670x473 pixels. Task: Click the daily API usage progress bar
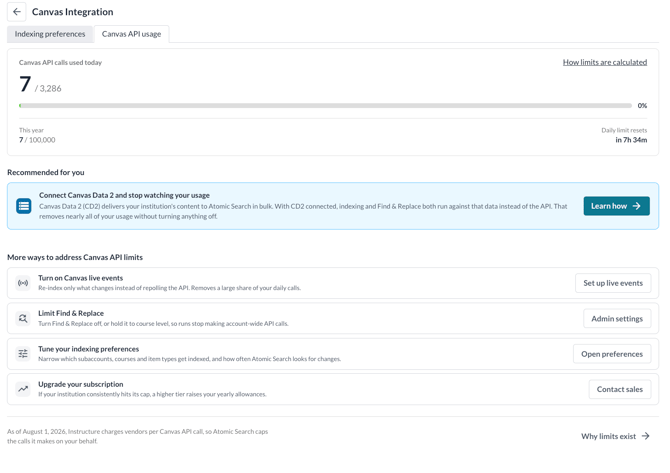(x=325, y=106)
